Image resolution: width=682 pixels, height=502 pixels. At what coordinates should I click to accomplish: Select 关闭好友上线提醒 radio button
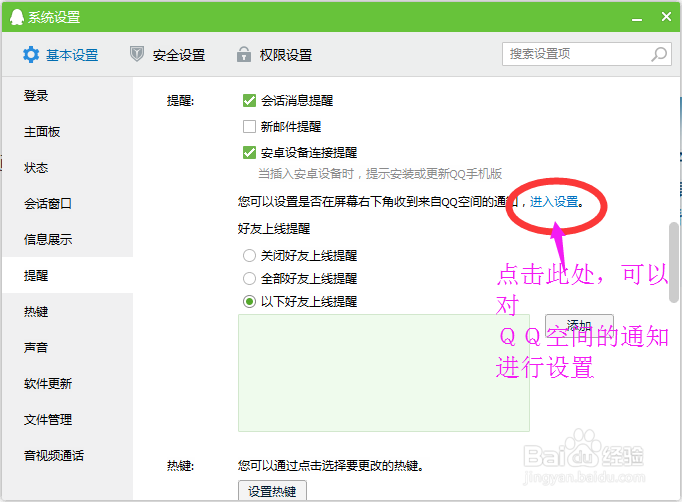tap(249, 255)
